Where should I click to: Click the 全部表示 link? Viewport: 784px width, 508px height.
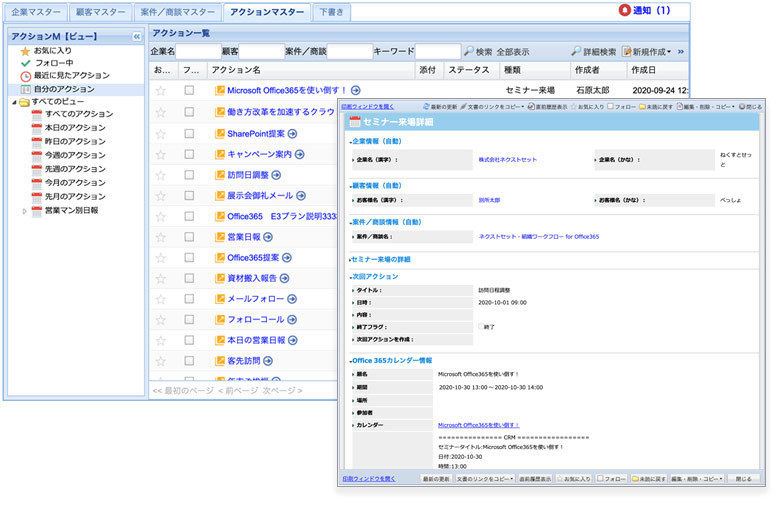(x=513, y=52)
